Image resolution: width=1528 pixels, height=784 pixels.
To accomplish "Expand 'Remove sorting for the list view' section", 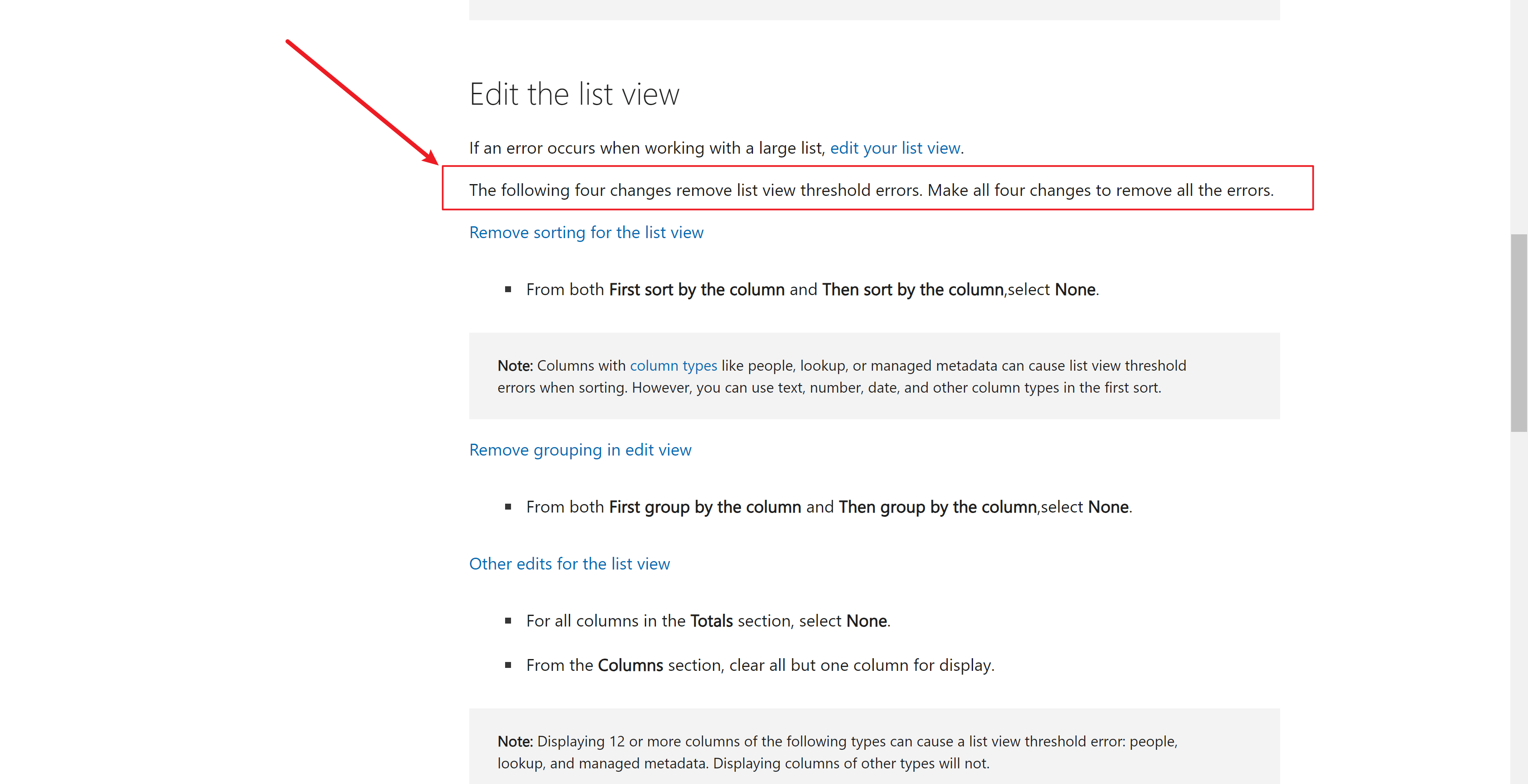I will coord(586,233).
